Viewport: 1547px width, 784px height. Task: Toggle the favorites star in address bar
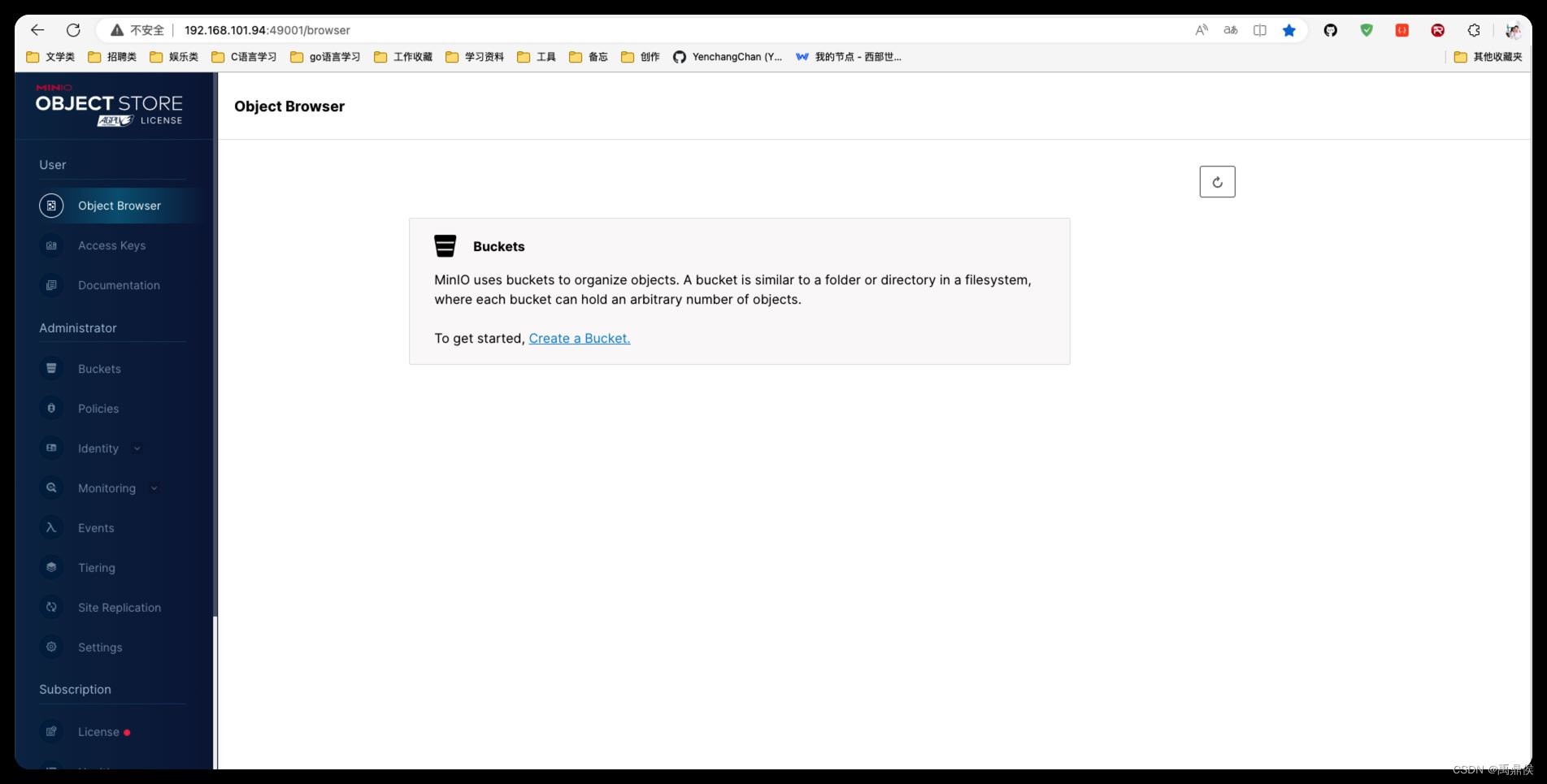pos(1288,30)
